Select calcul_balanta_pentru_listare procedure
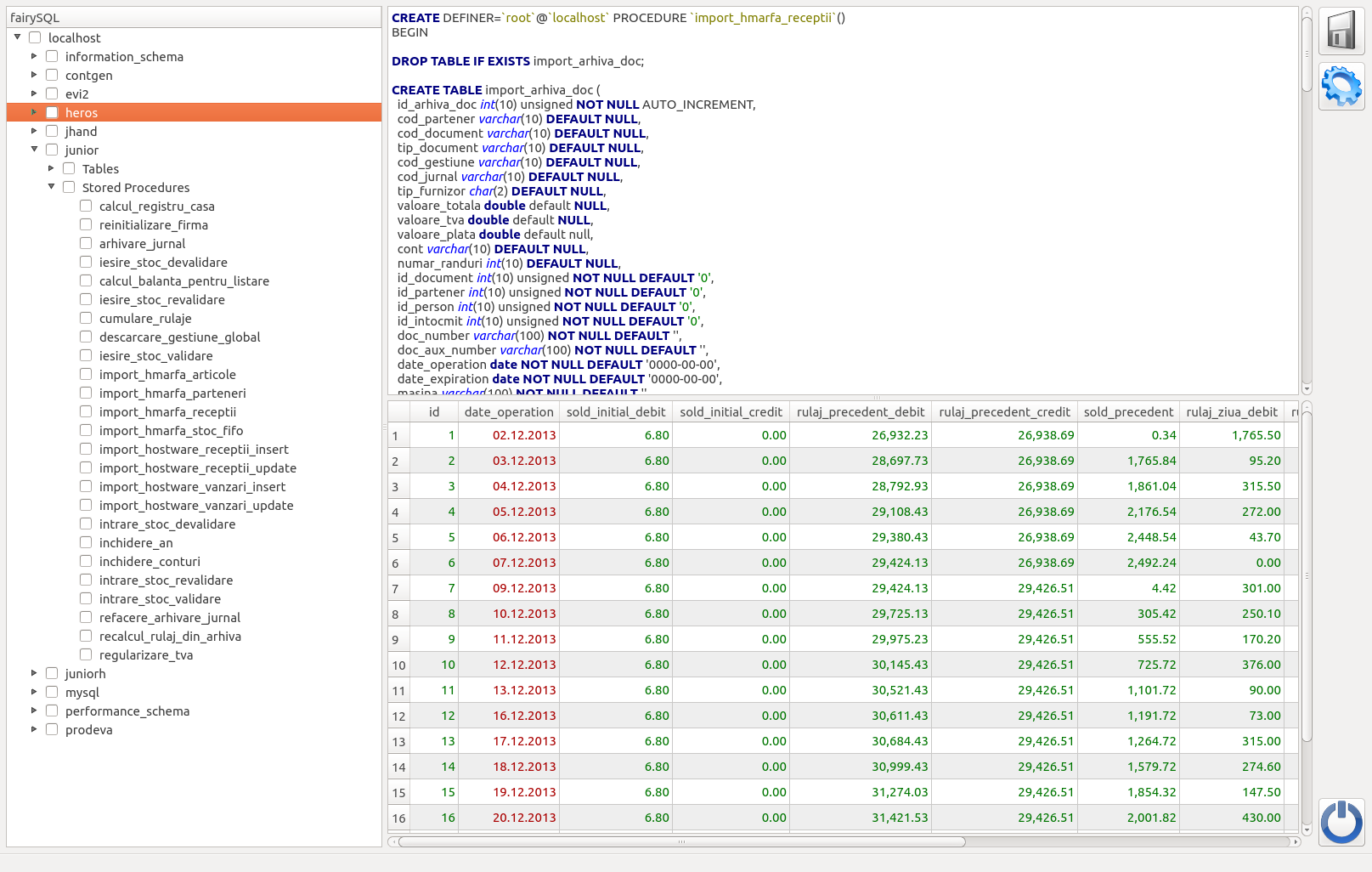 [184, 281]
